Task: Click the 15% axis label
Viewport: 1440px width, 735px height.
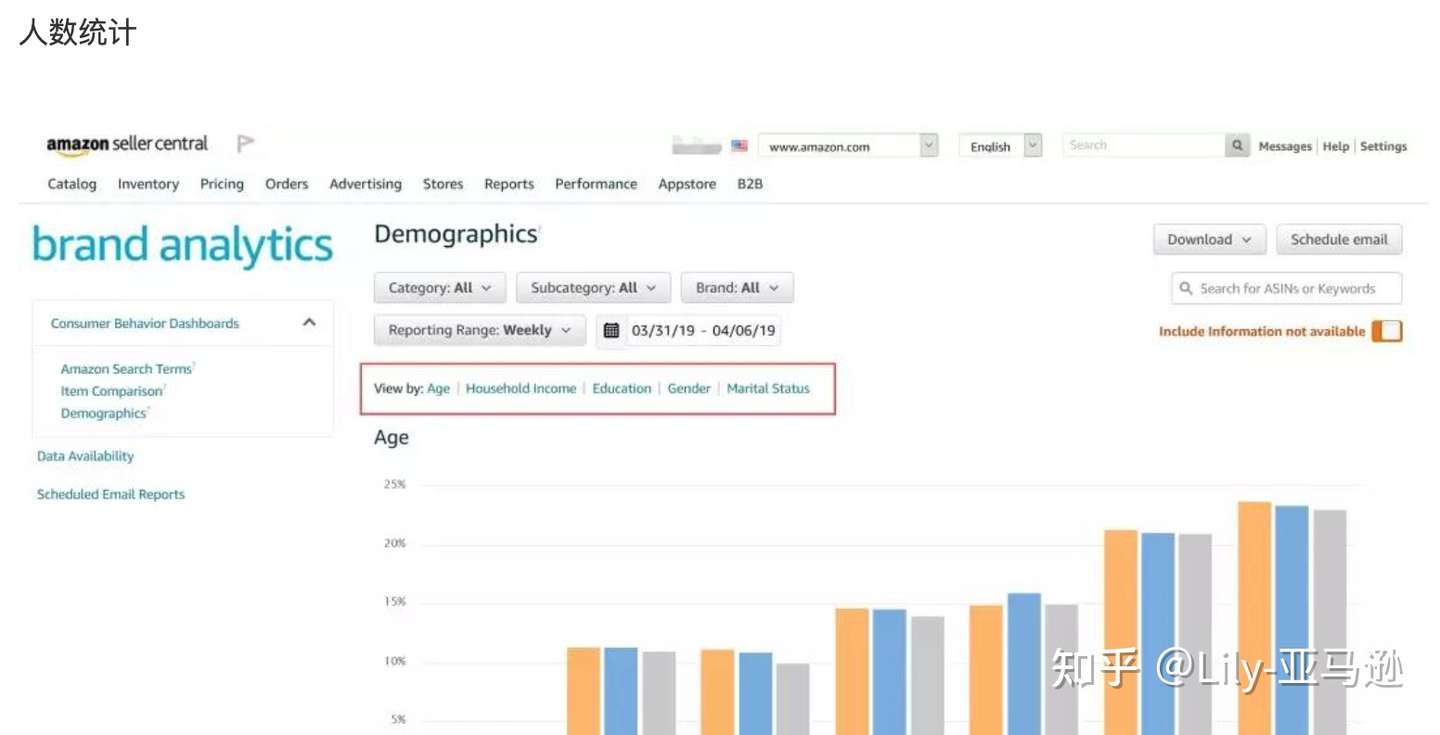Action: [x=394, y=602]
